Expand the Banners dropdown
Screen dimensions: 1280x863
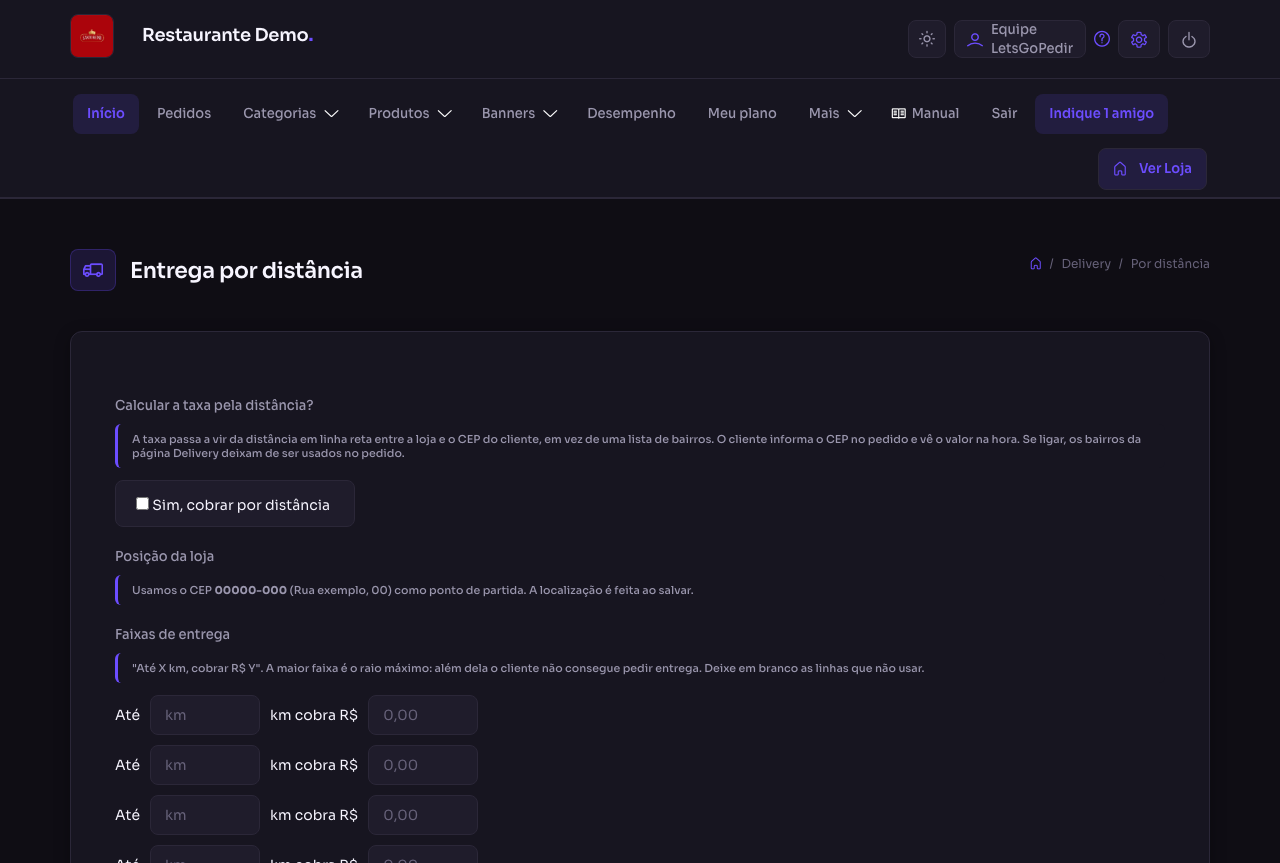pyautogui.click(x=519, y=114)
